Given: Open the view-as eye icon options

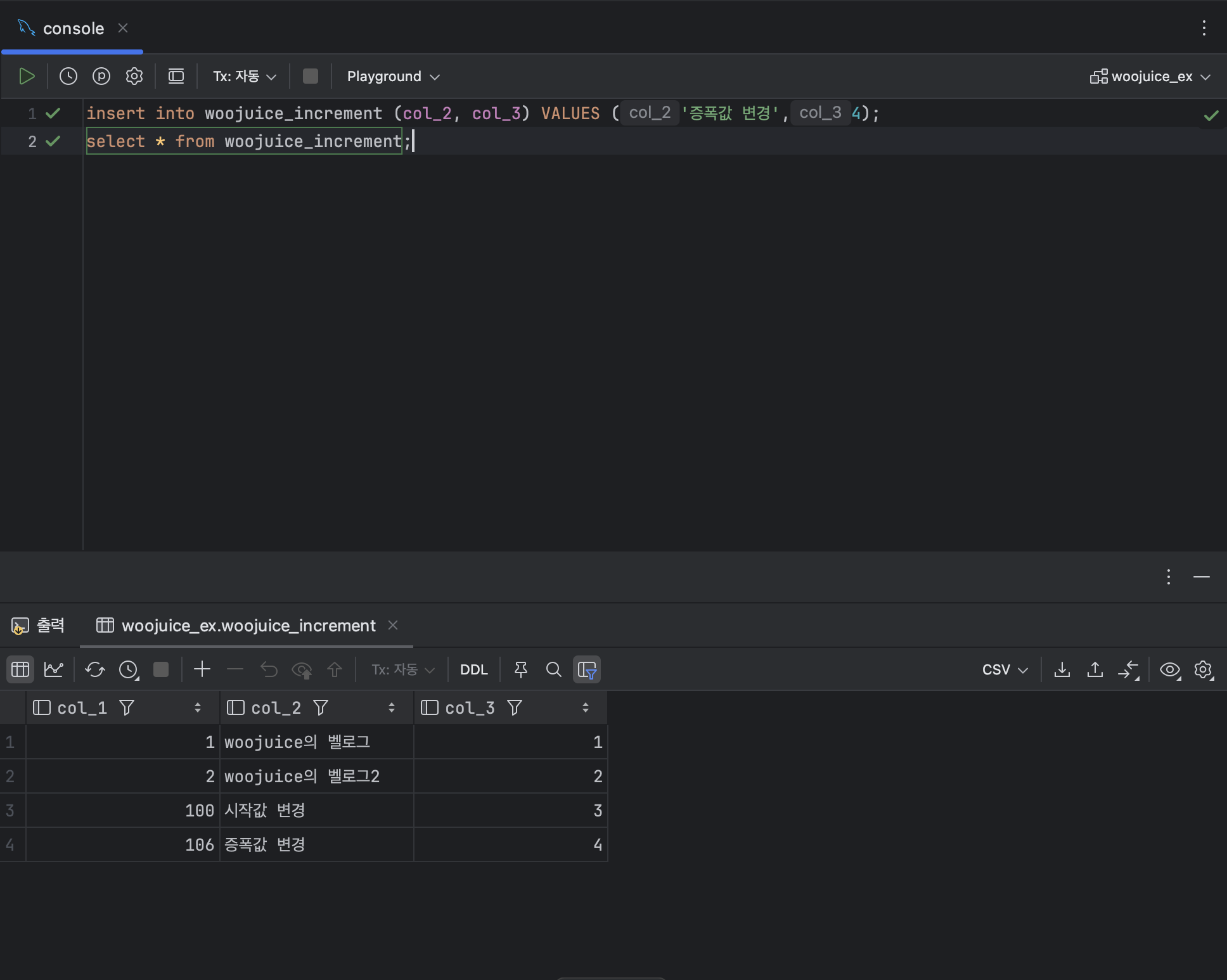Looking at the screenshot, I should (x=1170, y=670).
